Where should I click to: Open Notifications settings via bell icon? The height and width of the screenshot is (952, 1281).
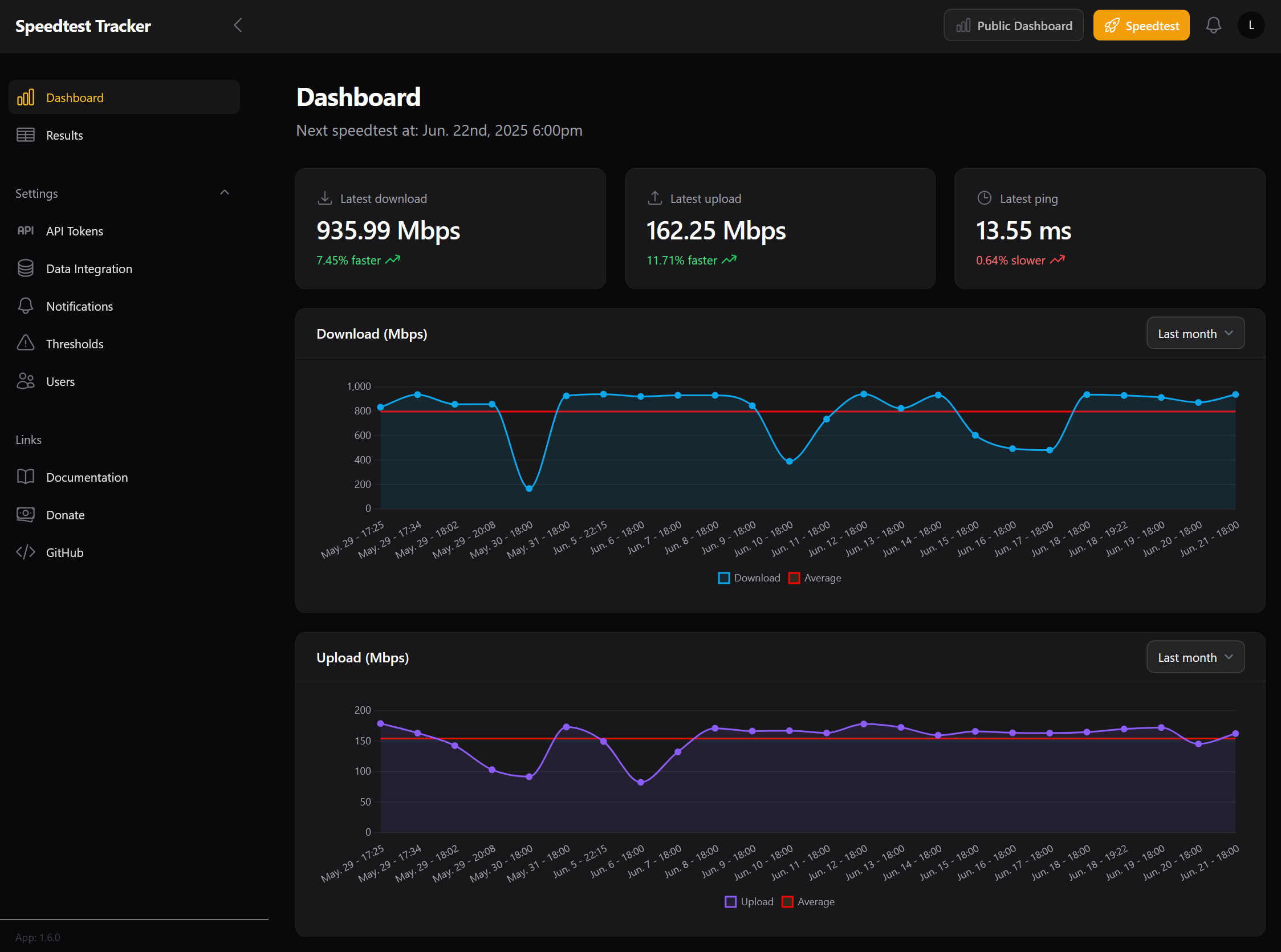(25, 306)
